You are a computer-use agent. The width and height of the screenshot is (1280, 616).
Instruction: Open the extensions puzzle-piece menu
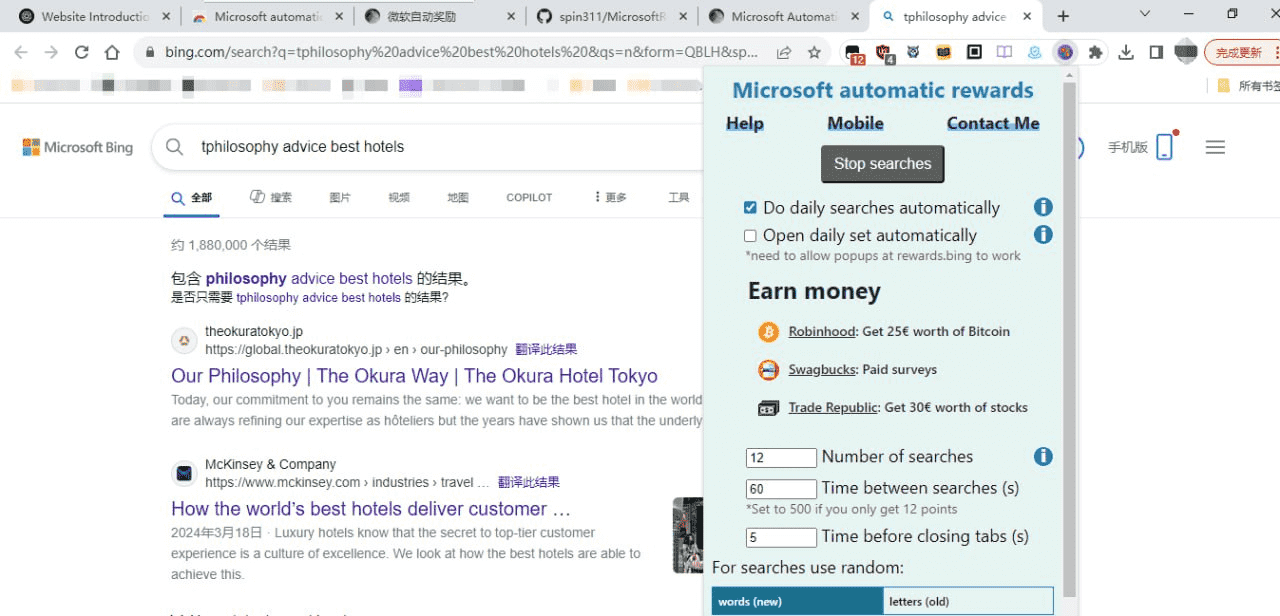coord(1096,52)
